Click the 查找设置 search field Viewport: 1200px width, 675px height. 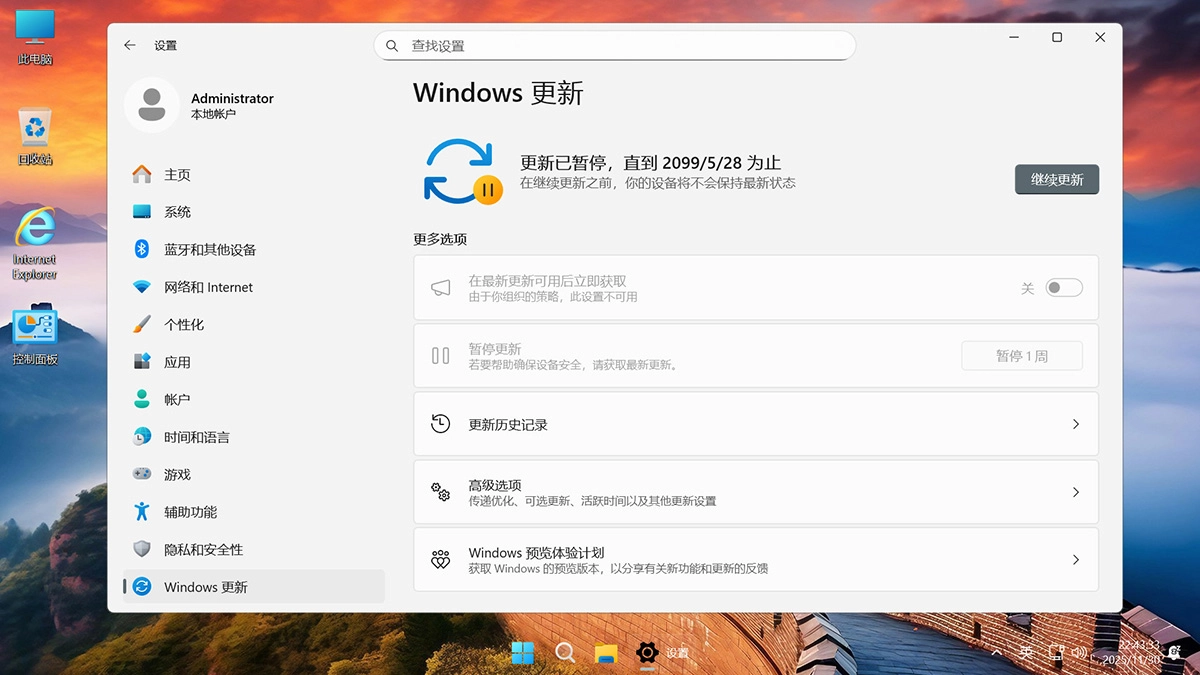click(x=615, y=45)
